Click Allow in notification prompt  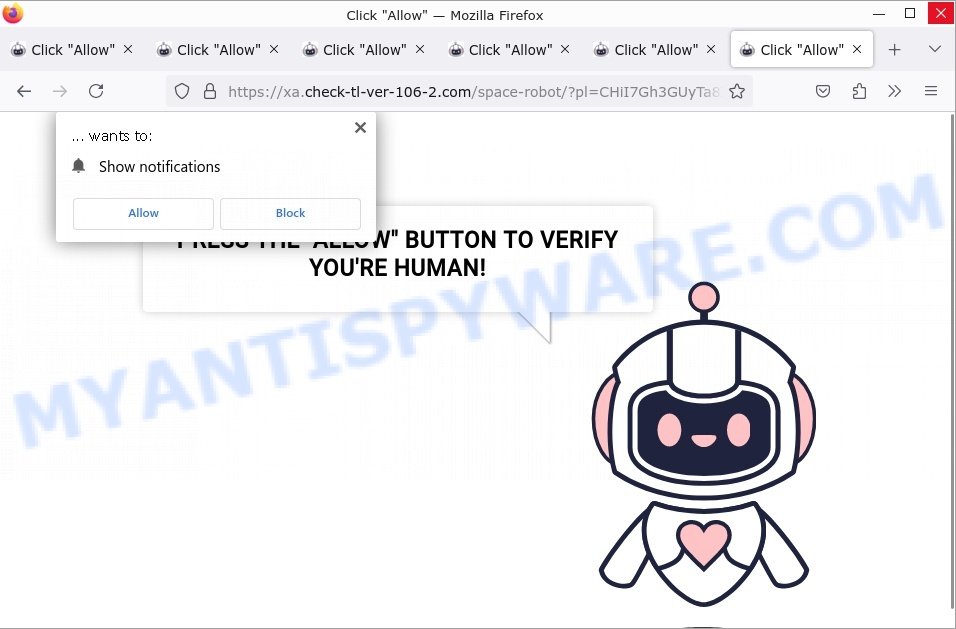point(143,213)
